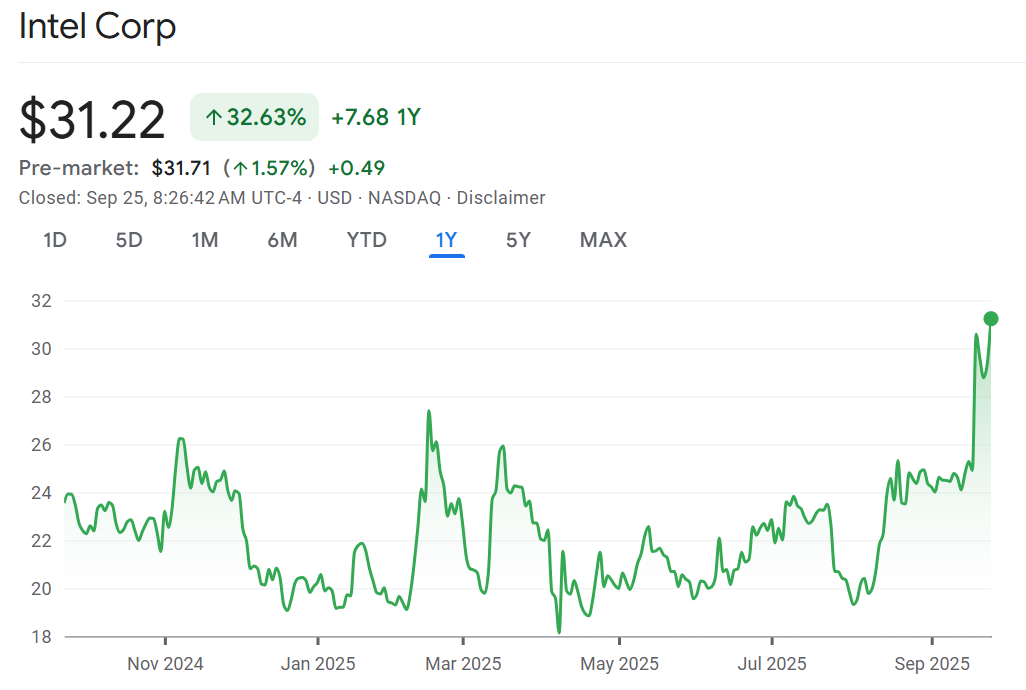
Task: Click the Sep 2025 axis label
Action: [932, 664]
